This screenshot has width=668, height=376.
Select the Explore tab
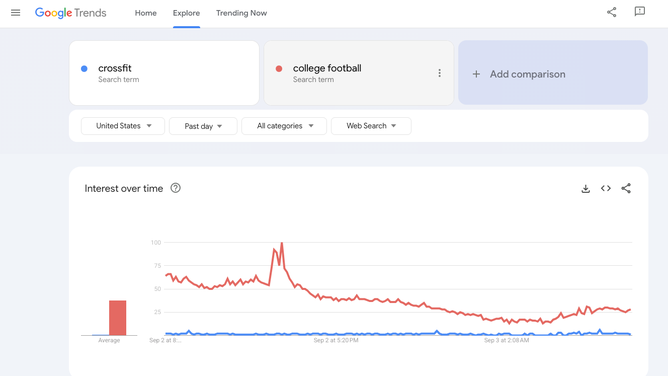(x=186, y=13)
